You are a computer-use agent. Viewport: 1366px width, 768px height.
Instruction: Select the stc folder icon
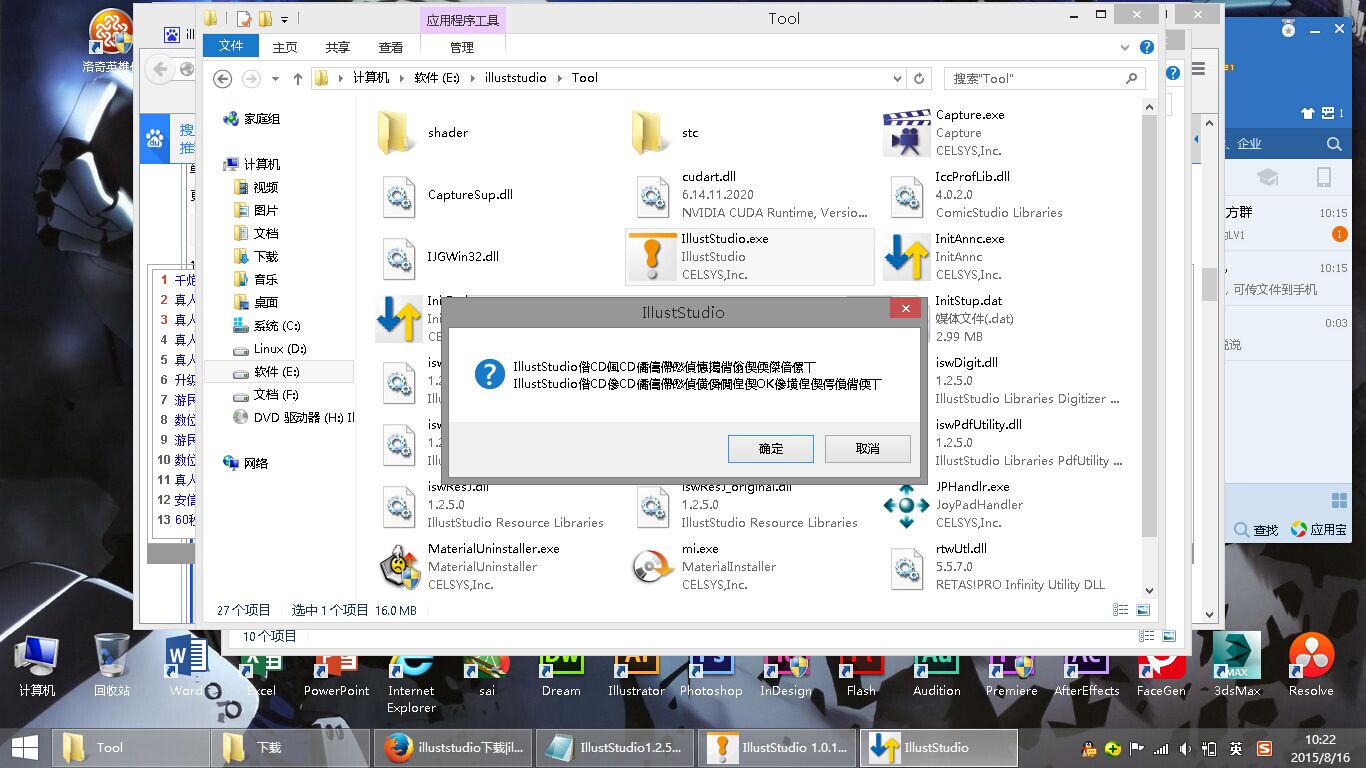click(x=651, y=133)
